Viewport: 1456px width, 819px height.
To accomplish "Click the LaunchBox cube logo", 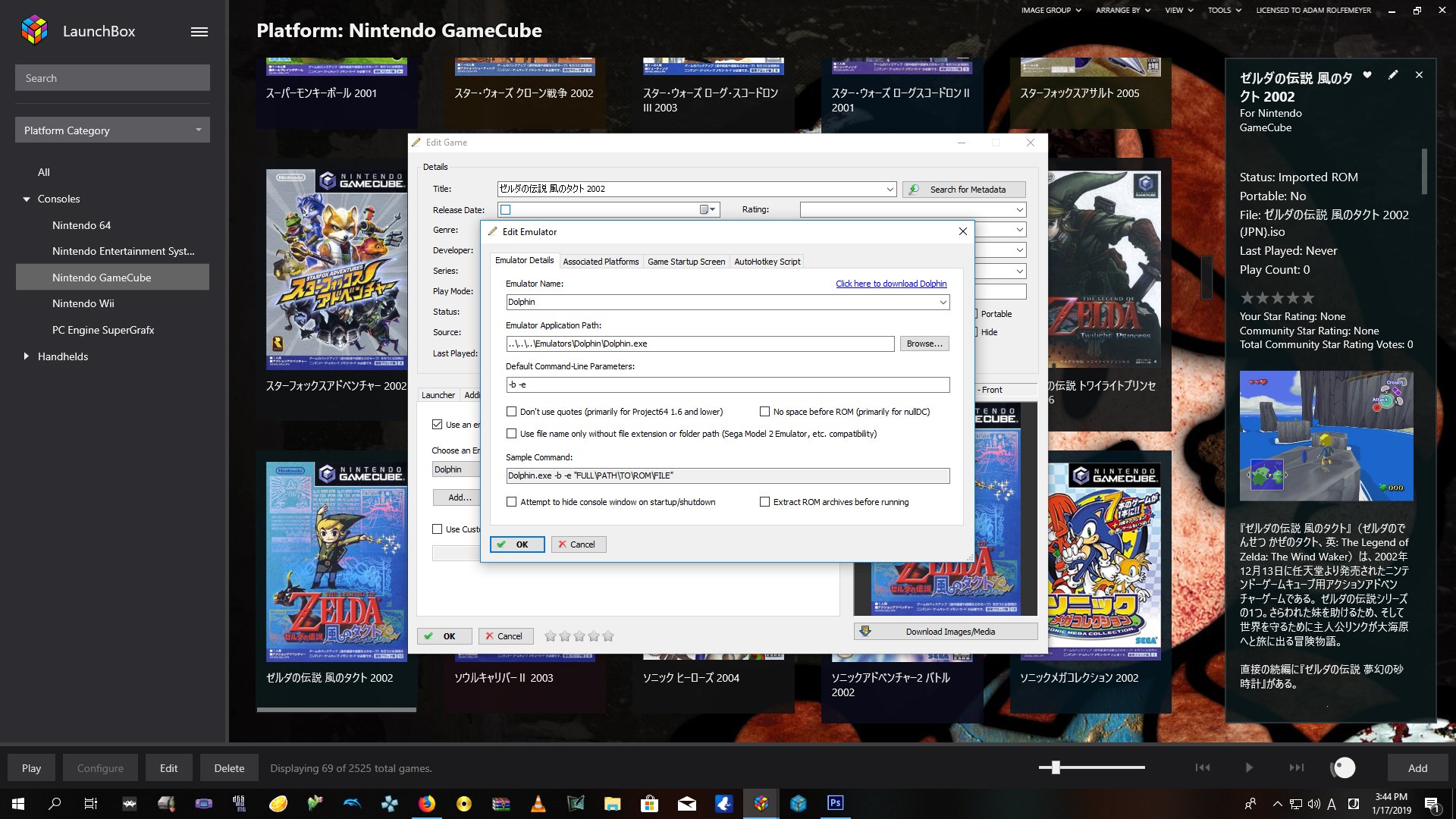I will (34, 30).
